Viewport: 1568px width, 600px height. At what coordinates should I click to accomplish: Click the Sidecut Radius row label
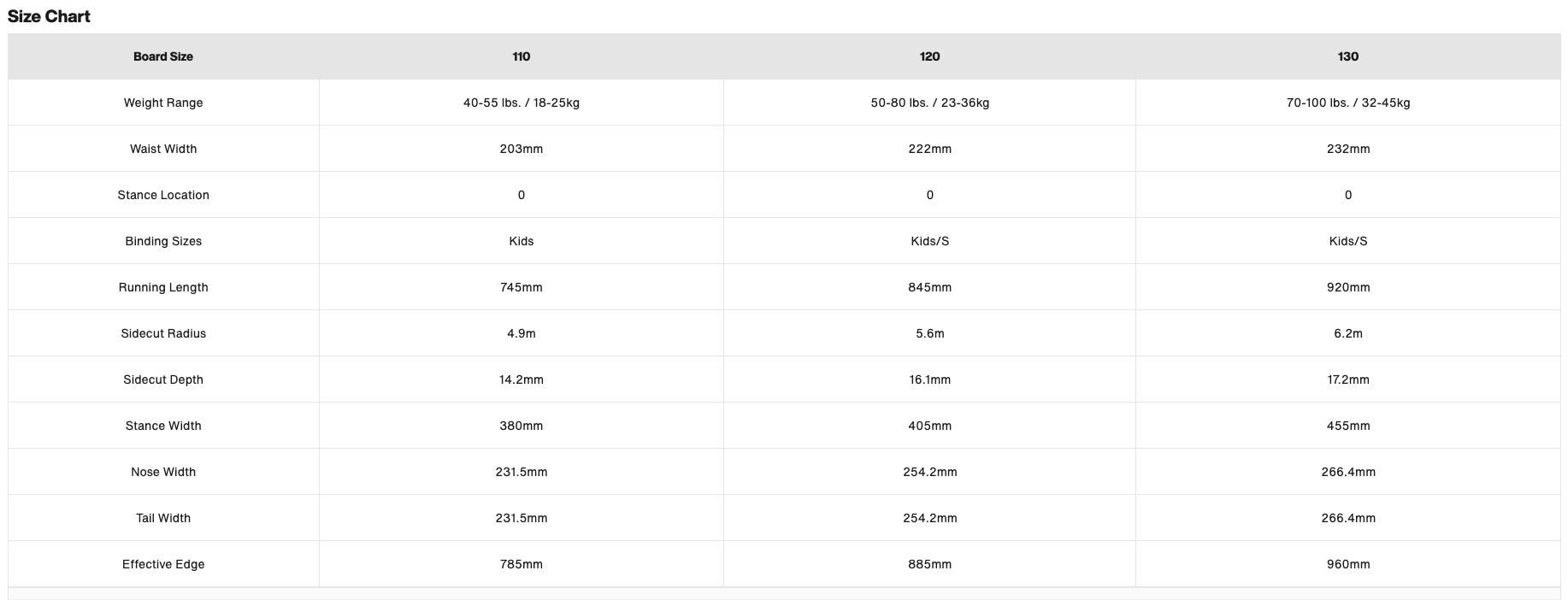[163, 333]
